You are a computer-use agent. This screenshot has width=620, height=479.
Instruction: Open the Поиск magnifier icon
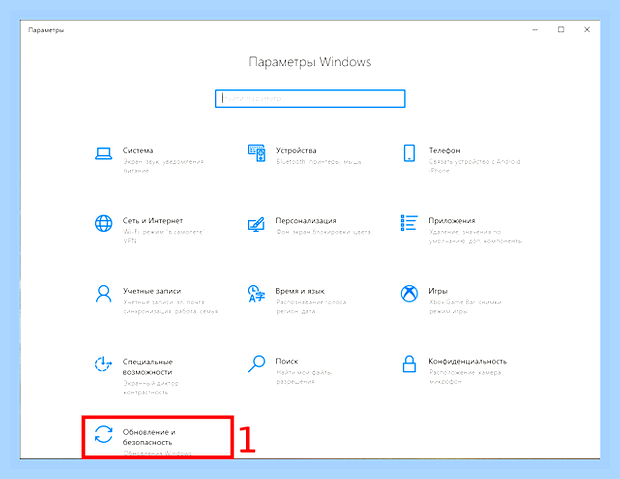click(256, 364)
